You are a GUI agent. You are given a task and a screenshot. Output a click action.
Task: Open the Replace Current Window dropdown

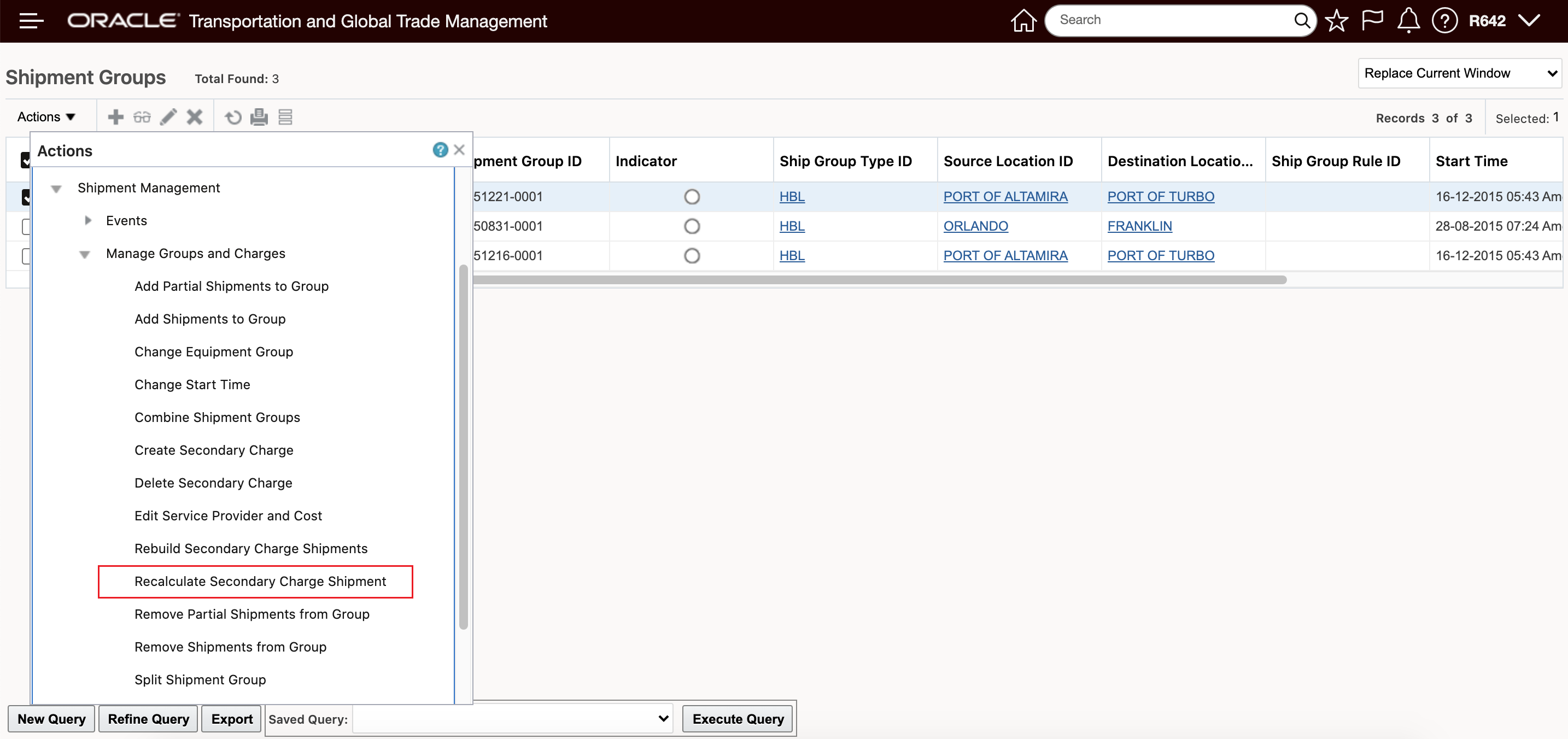[1459, 73]
